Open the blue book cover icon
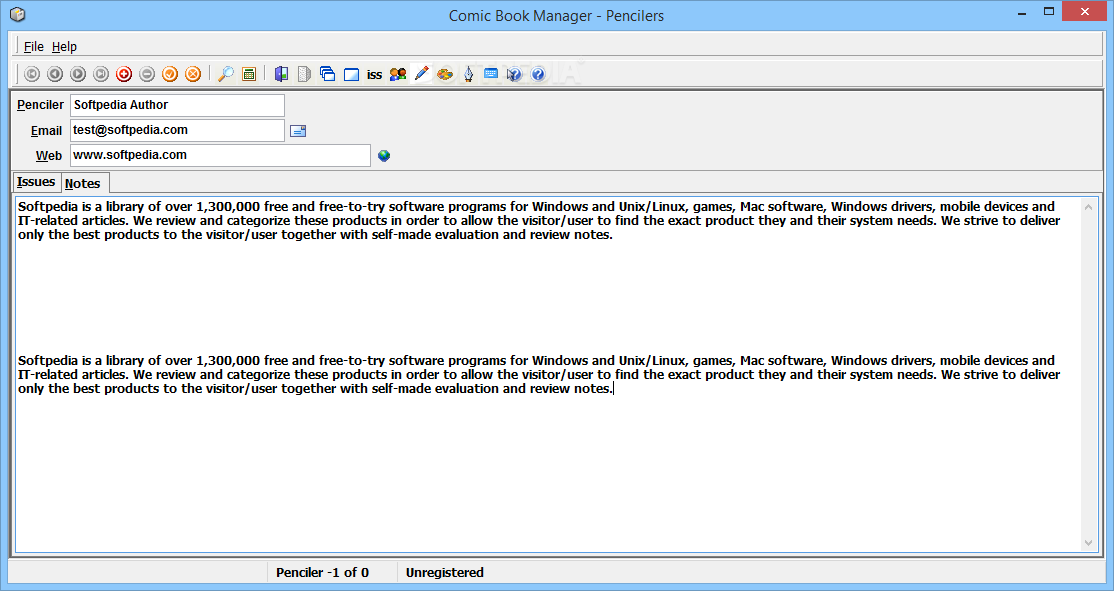 click(281, 74)
